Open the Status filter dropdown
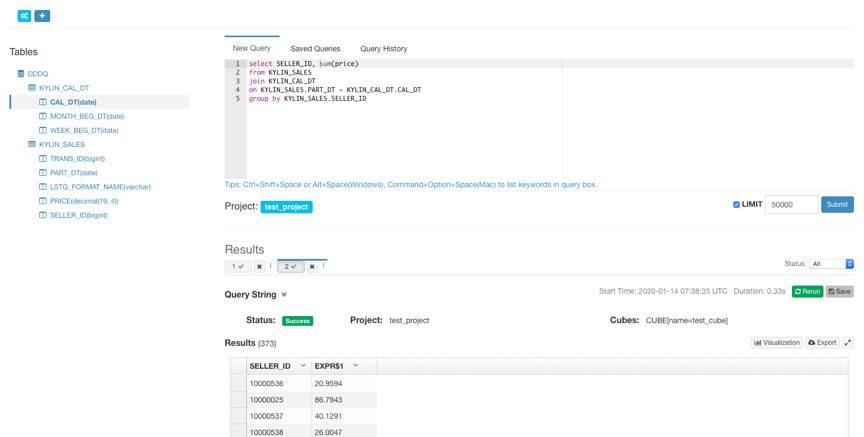This screenshot has width=864, height=437. 832,264
